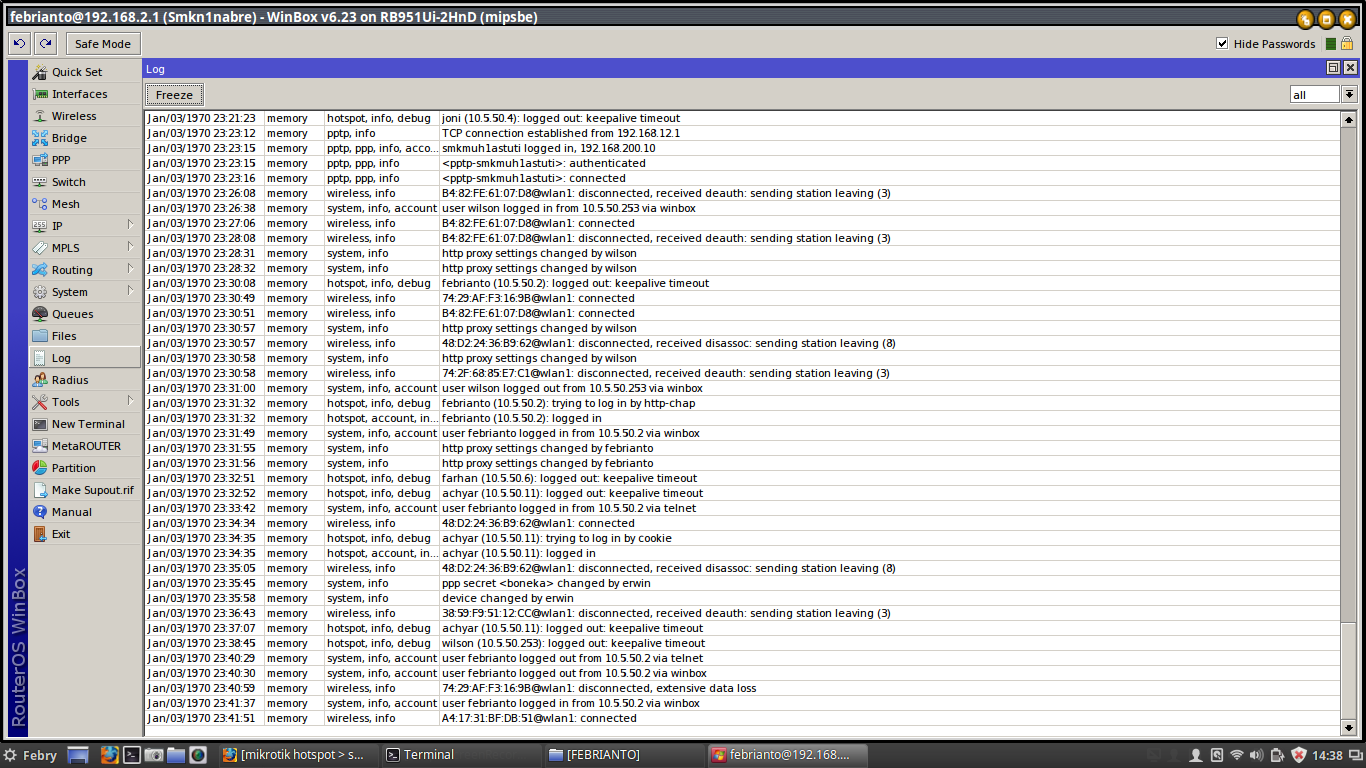Launch terminal from taskbar quick launcher

(x=131, y=755)
